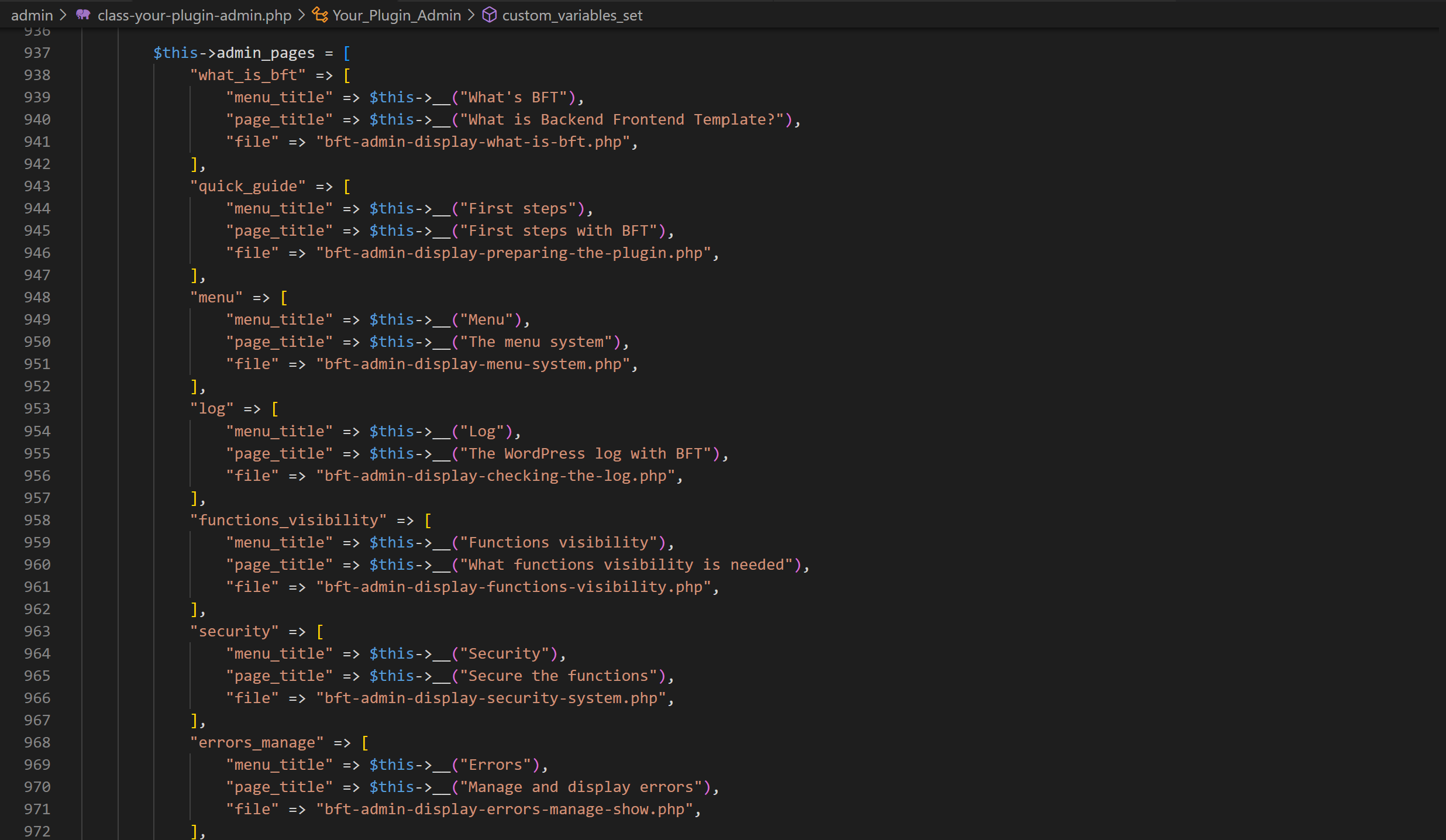Expand the chevron after class-your-plugin-admin.php
1446x840 pixels.
[301, 15]
